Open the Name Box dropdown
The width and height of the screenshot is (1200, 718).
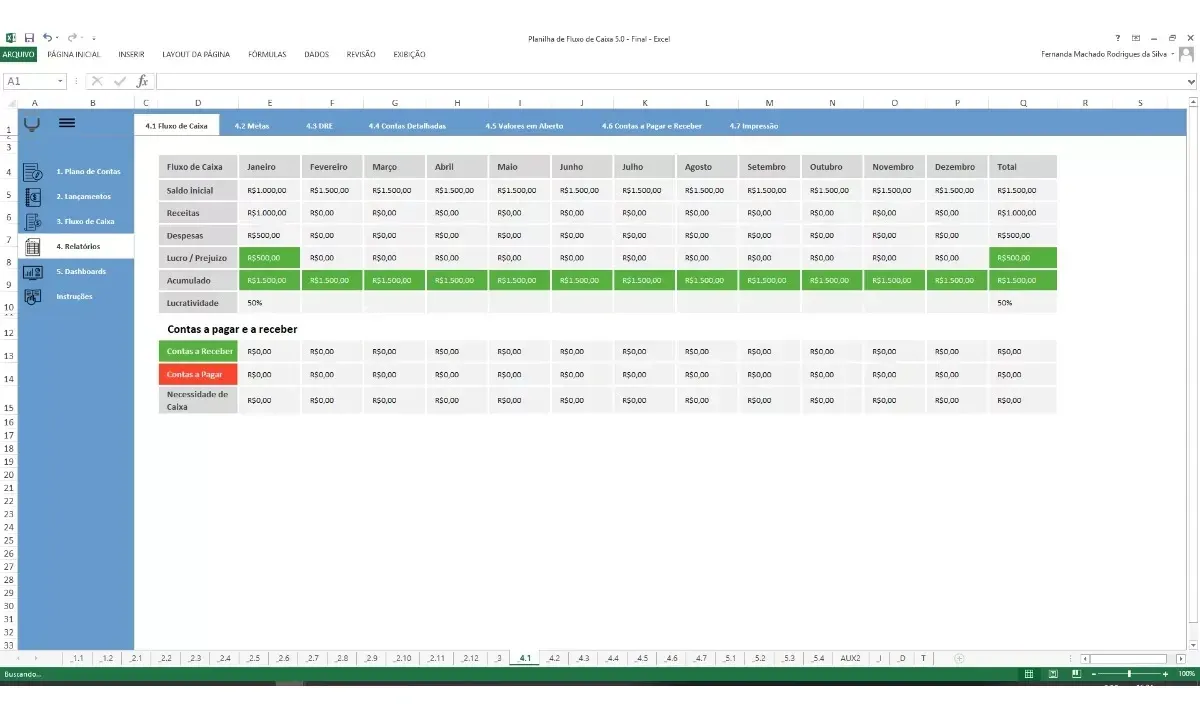61,81
